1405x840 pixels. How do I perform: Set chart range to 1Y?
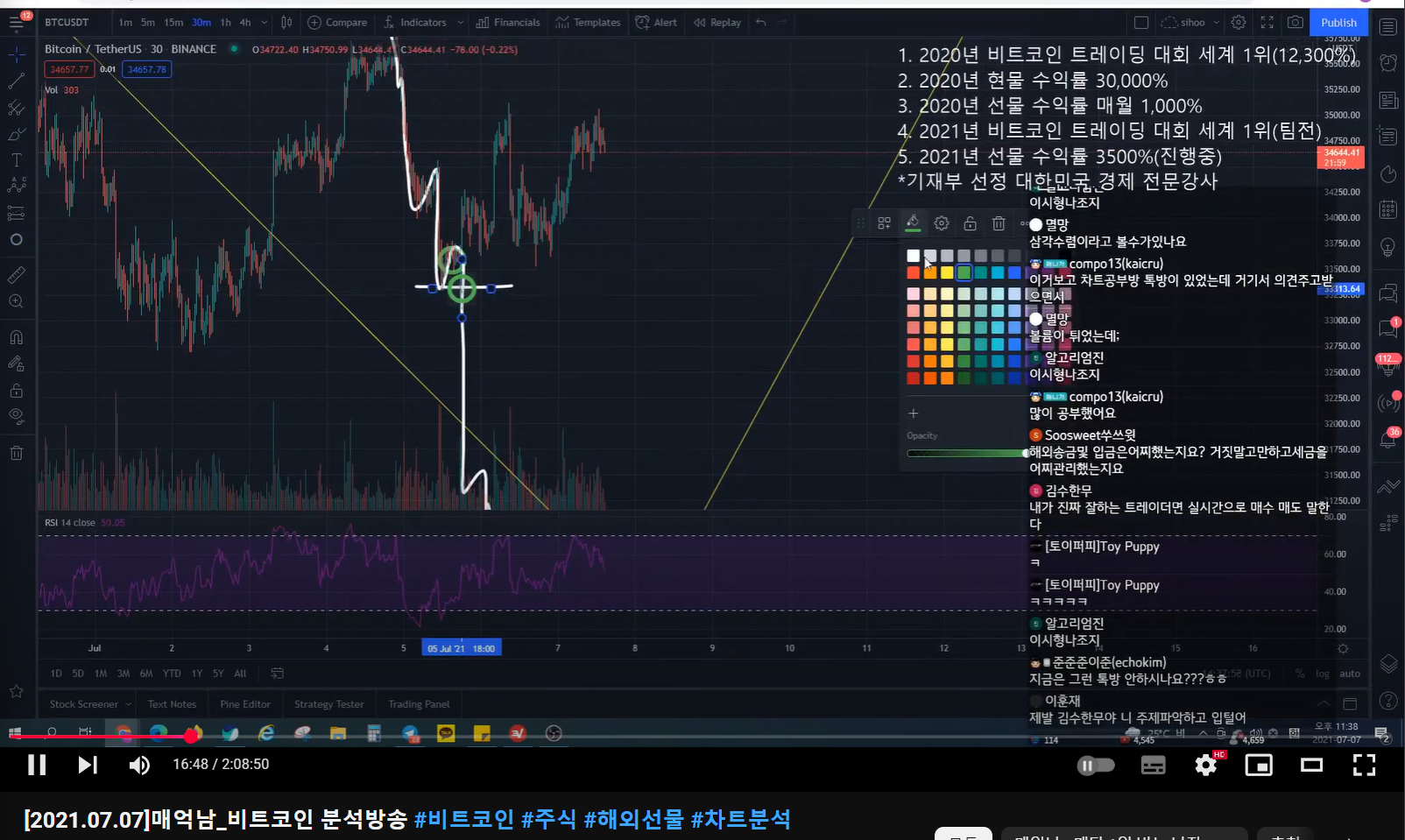(197, 674)
